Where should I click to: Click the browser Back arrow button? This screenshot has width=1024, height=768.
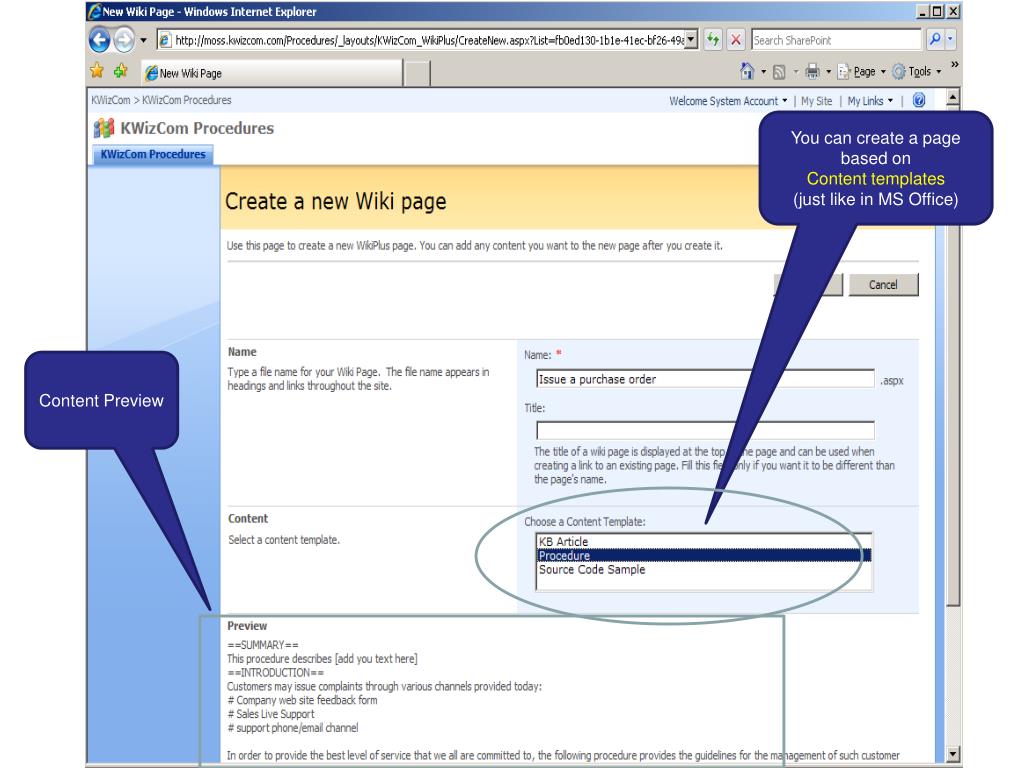[x=99, y=40]
